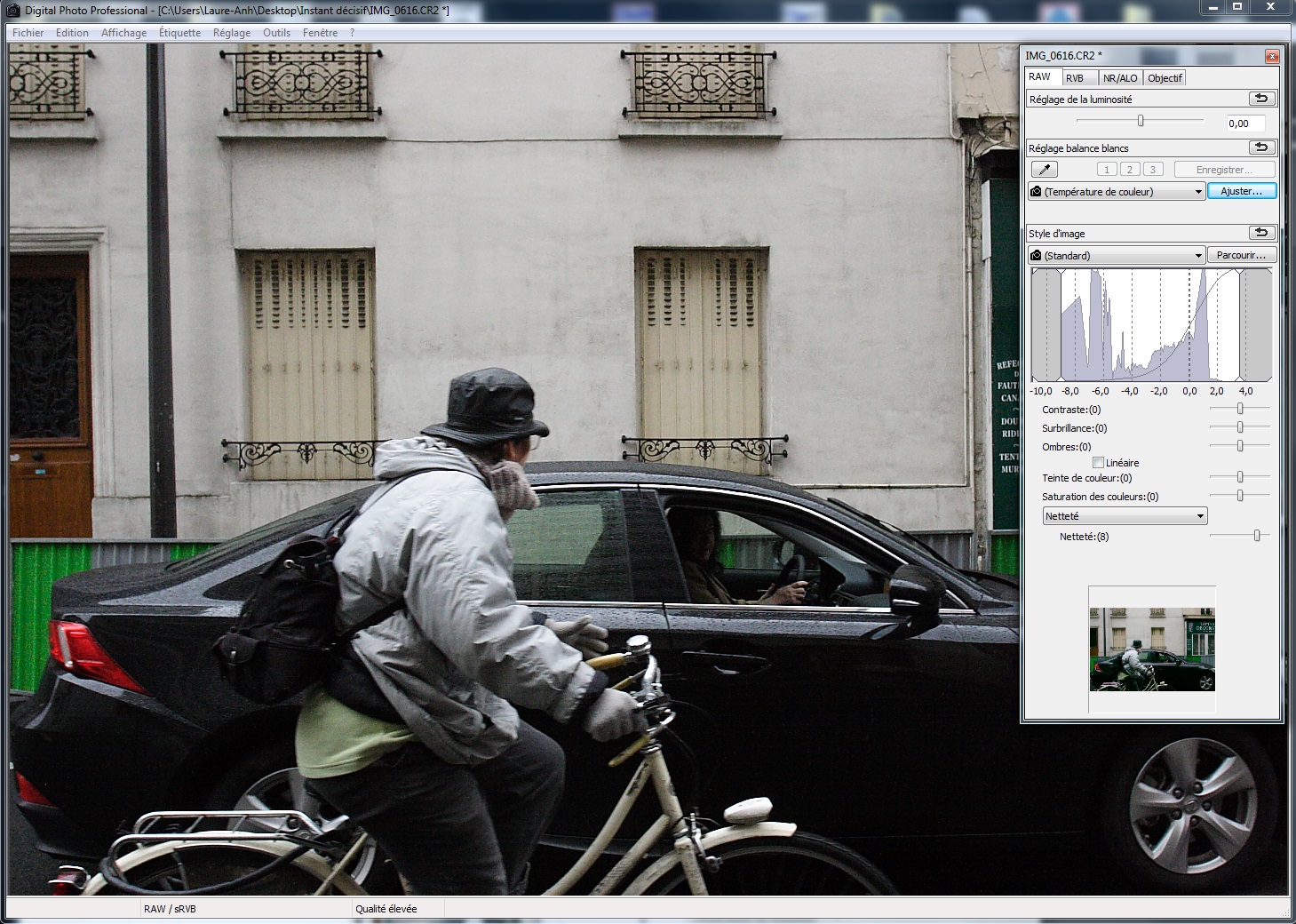Click the Parcourir... button

click(x=1242, y=255)
